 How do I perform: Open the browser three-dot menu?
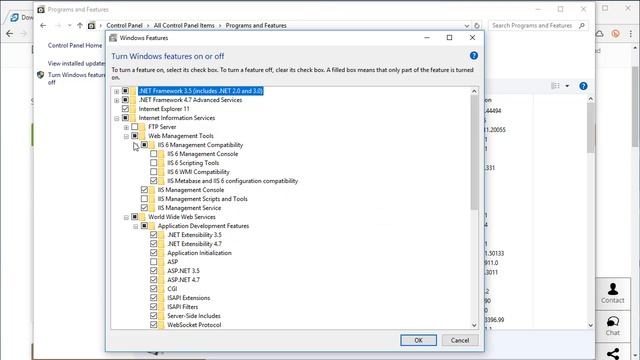(x=631, y=33)
